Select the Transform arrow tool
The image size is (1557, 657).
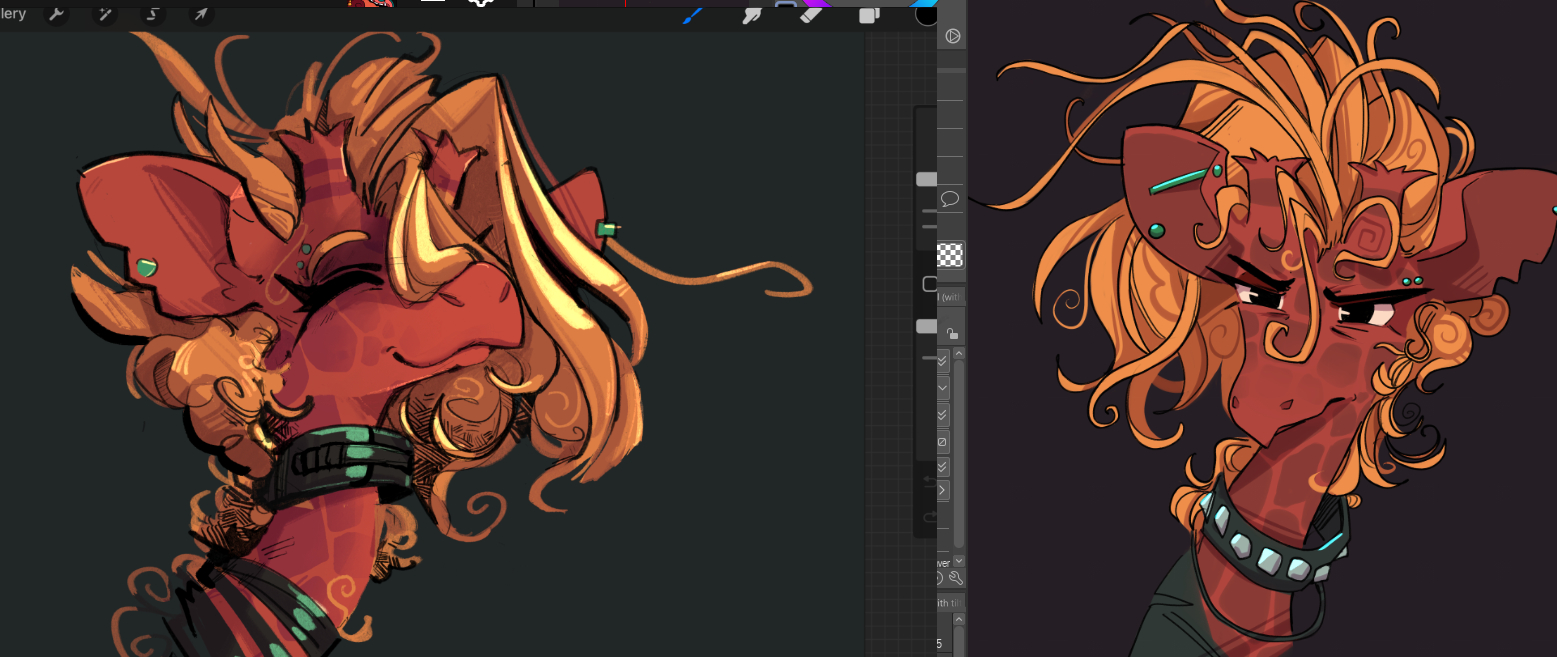[x=201, y=14]
